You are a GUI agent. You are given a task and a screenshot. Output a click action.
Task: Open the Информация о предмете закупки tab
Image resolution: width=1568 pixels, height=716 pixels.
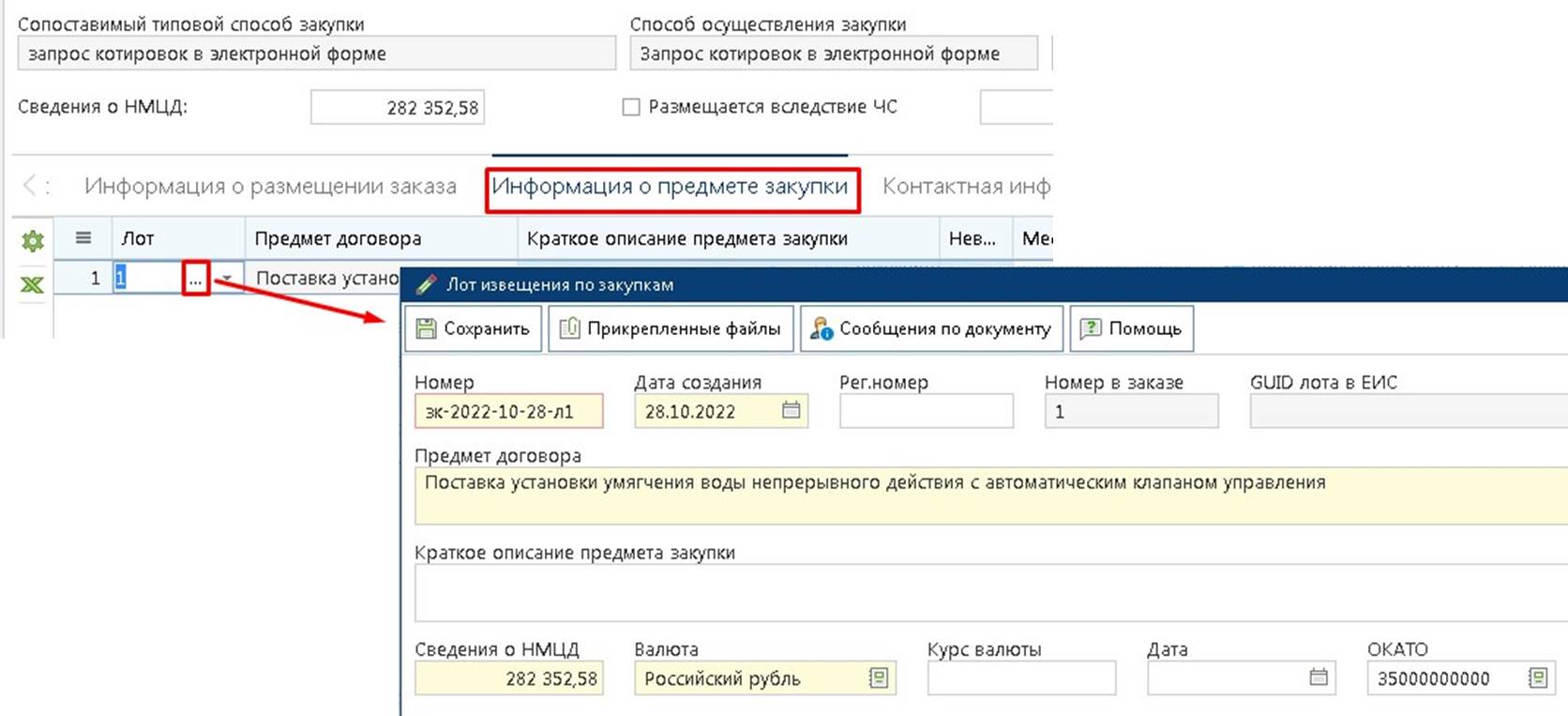coord(670,186)
